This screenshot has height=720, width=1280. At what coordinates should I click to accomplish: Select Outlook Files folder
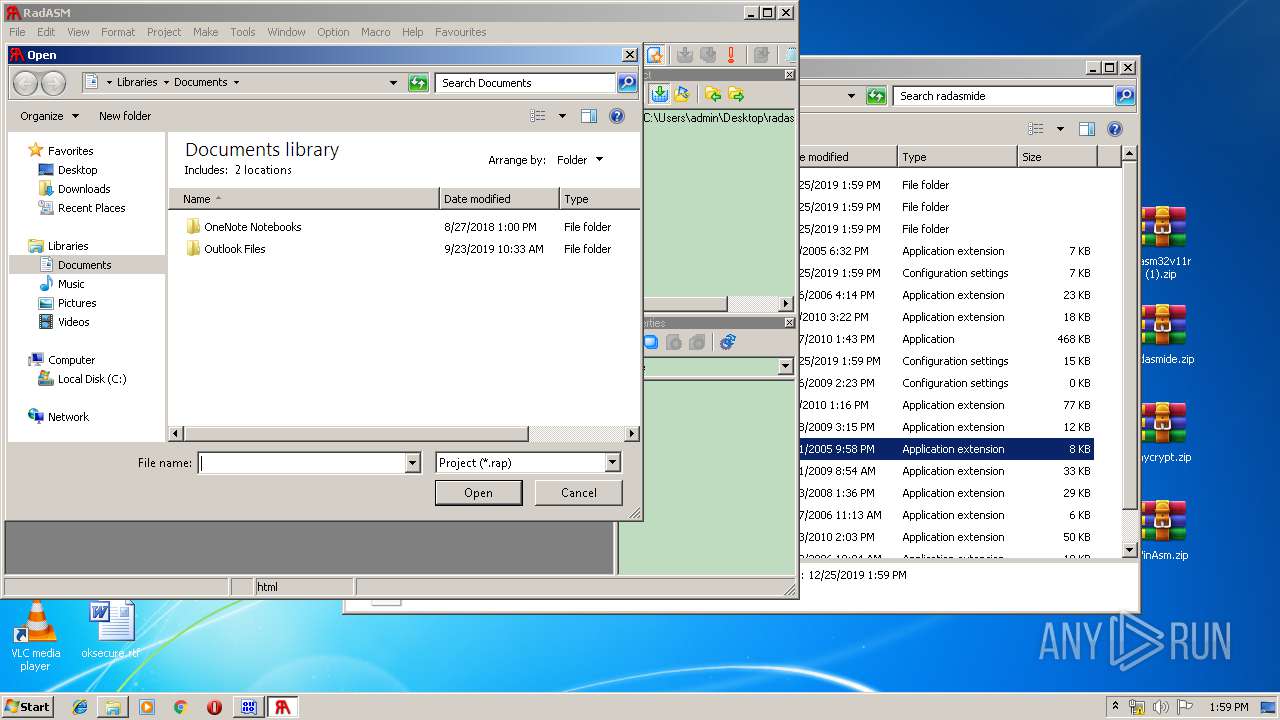[x=226, y=249]
